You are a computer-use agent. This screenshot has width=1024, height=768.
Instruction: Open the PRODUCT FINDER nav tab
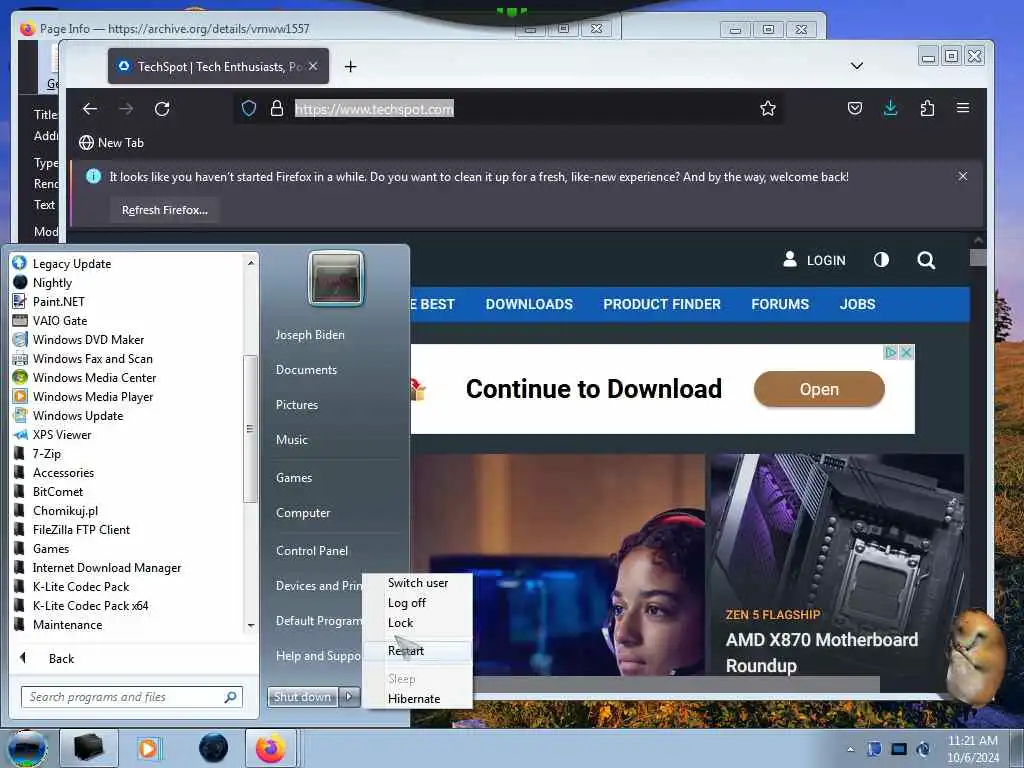(x=662, y=304)
